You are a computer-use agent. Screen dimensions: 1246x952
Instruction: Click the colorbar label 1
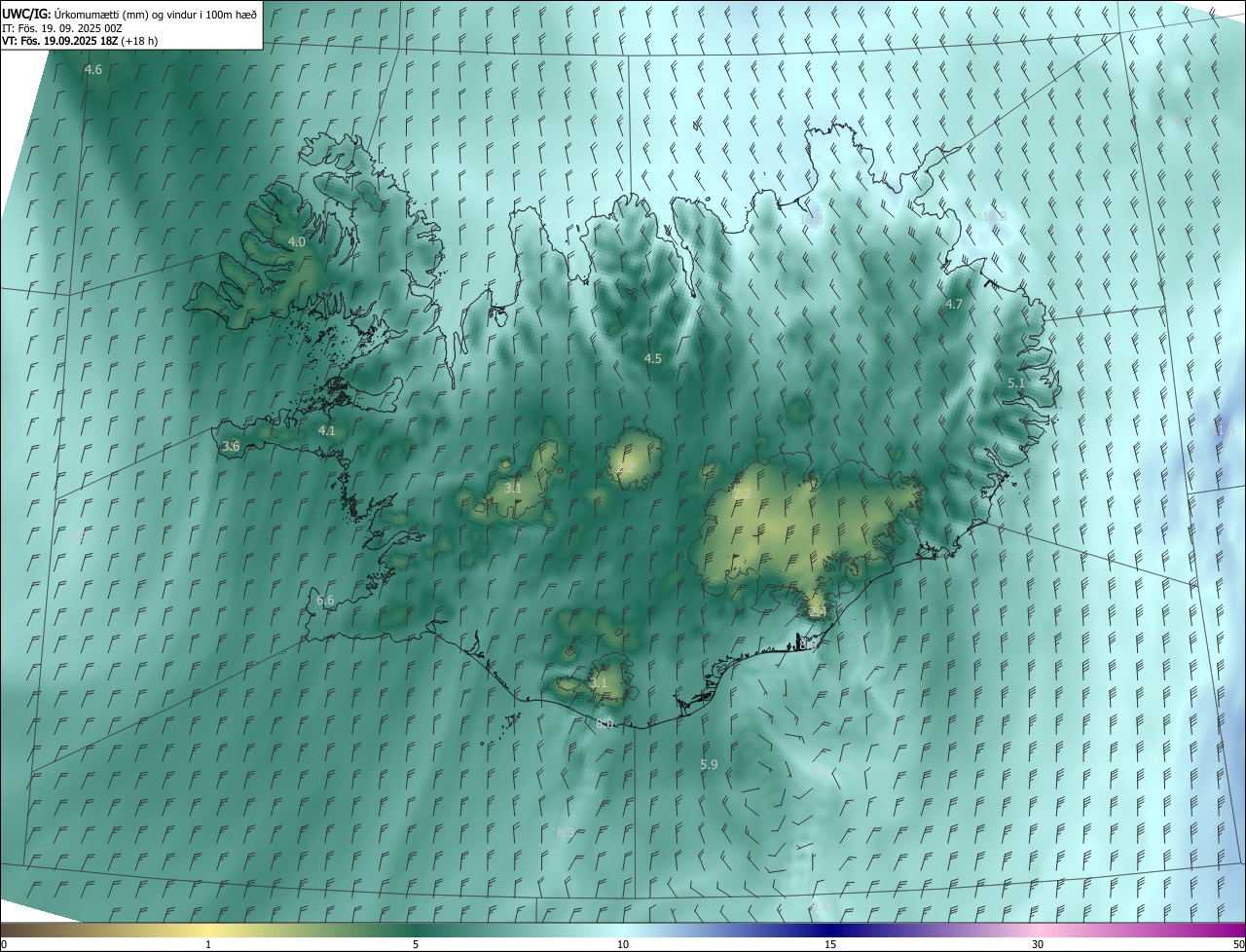[x=208, y=944]
